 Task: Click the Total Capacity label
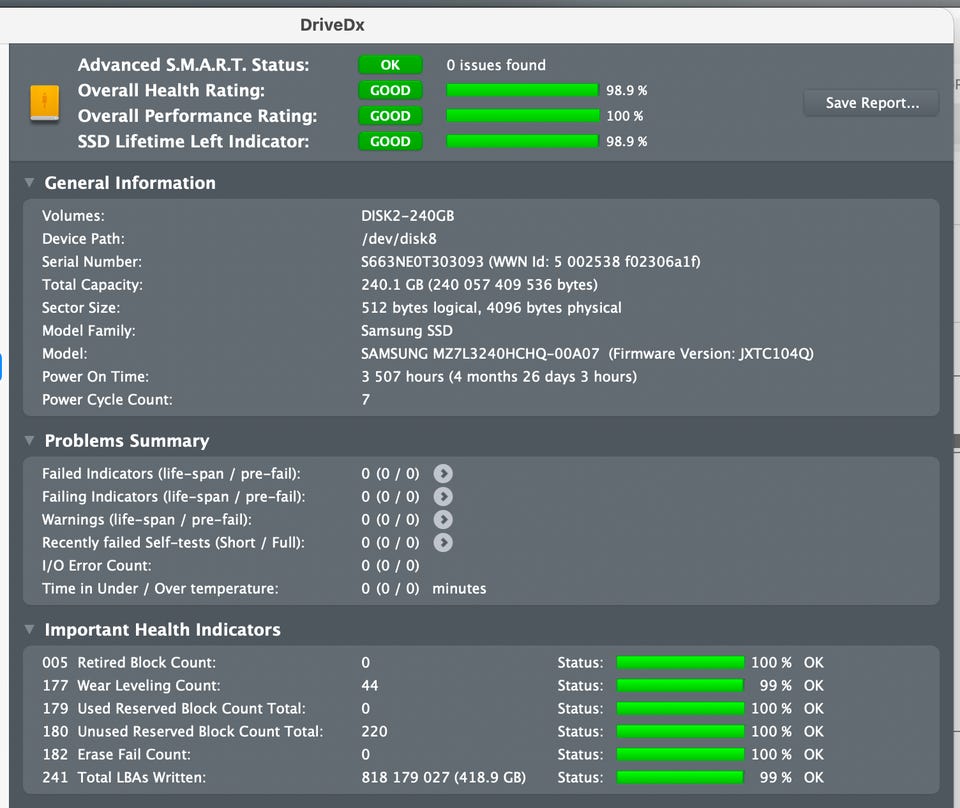pyautogui.click(x=92, y=285)
